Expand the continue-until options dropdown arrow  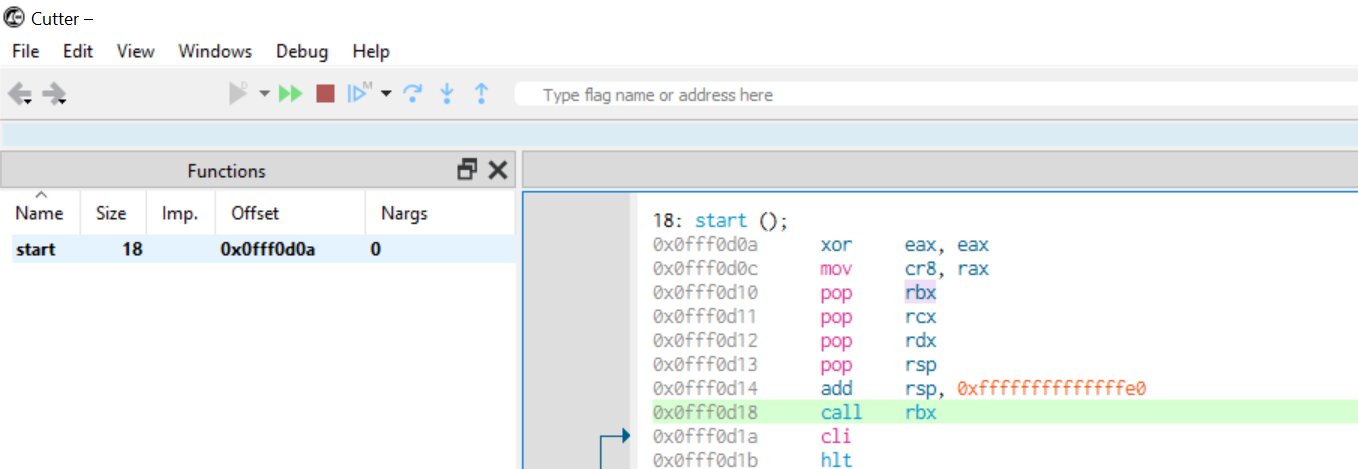pos(386,94)
